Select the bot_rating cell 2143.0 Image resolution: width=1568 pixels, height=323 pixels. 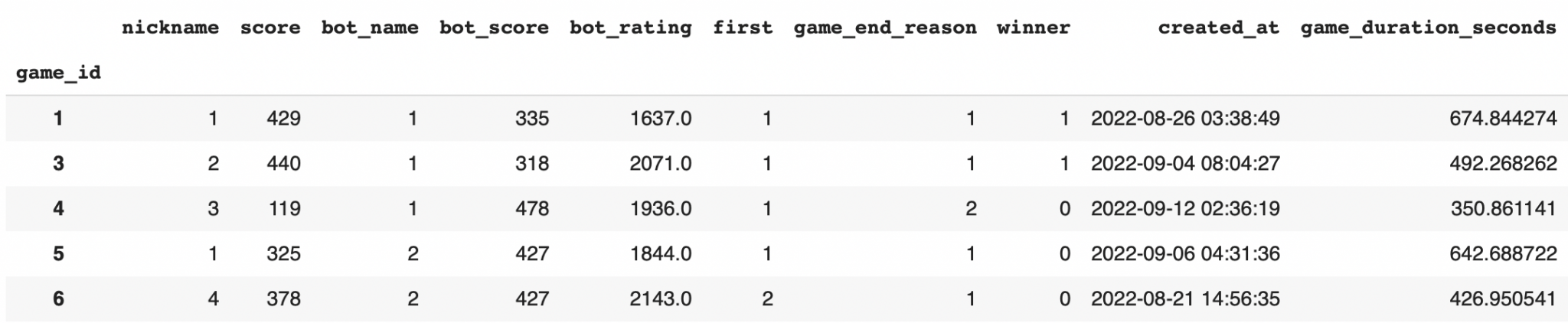(x=660, y=299)
